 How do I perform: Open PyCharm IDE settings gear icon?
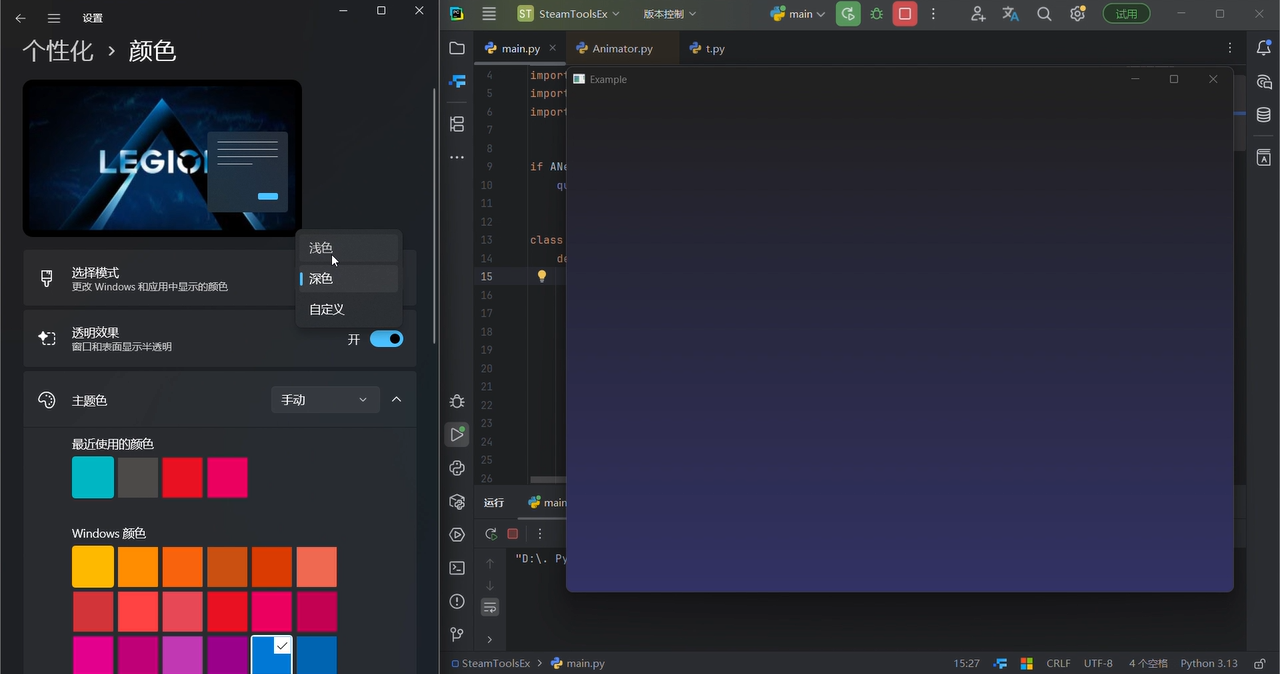[1077, 14]
